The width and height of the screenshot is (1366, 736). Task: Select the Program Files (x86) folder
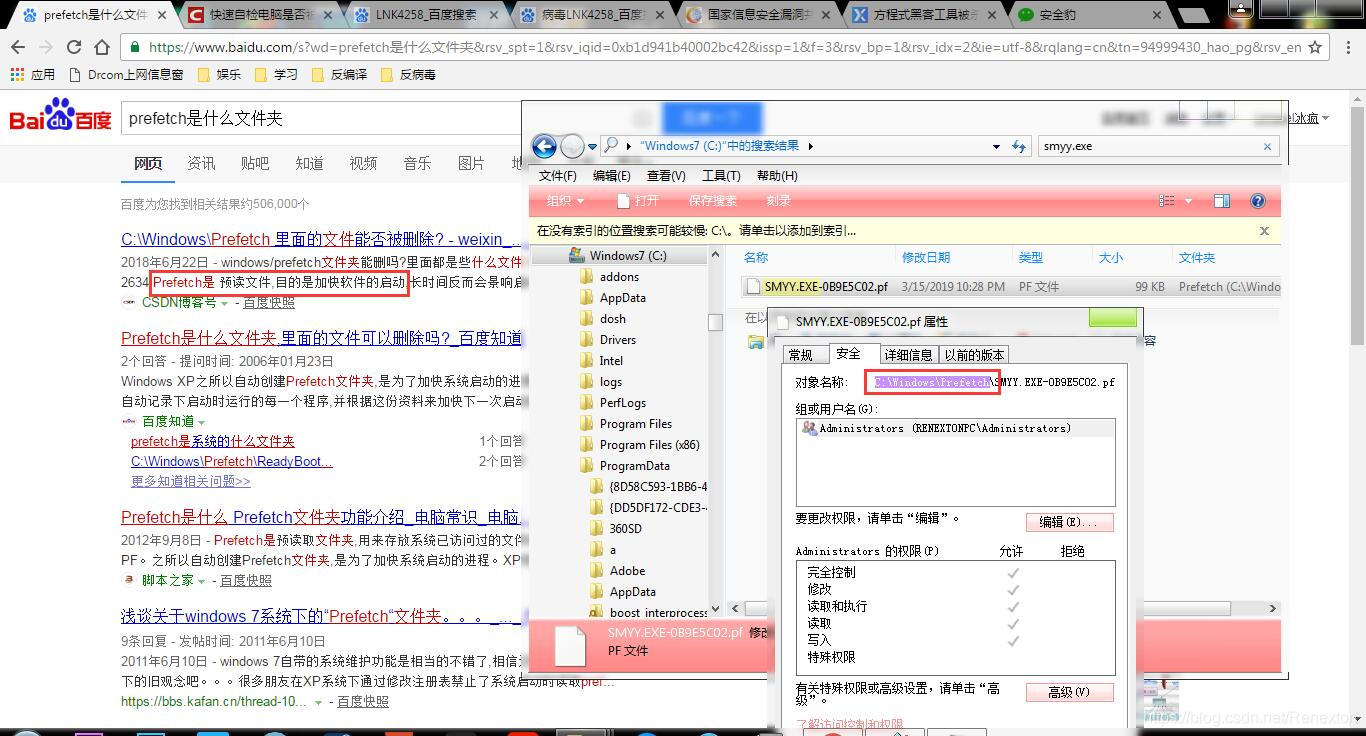(649, 444)
